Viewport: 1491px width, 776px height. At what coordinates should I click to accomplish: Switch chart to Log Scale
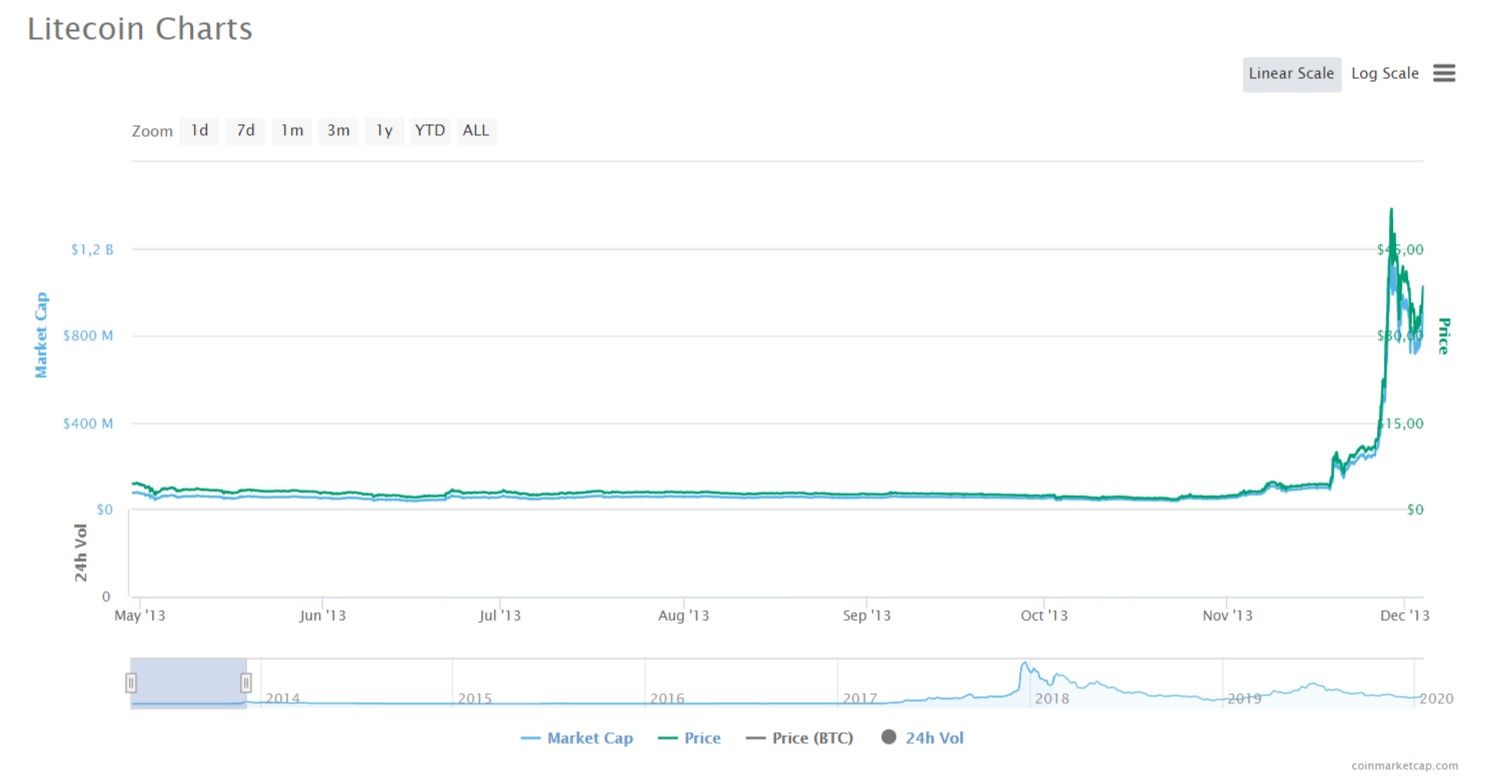(1384, 74)
